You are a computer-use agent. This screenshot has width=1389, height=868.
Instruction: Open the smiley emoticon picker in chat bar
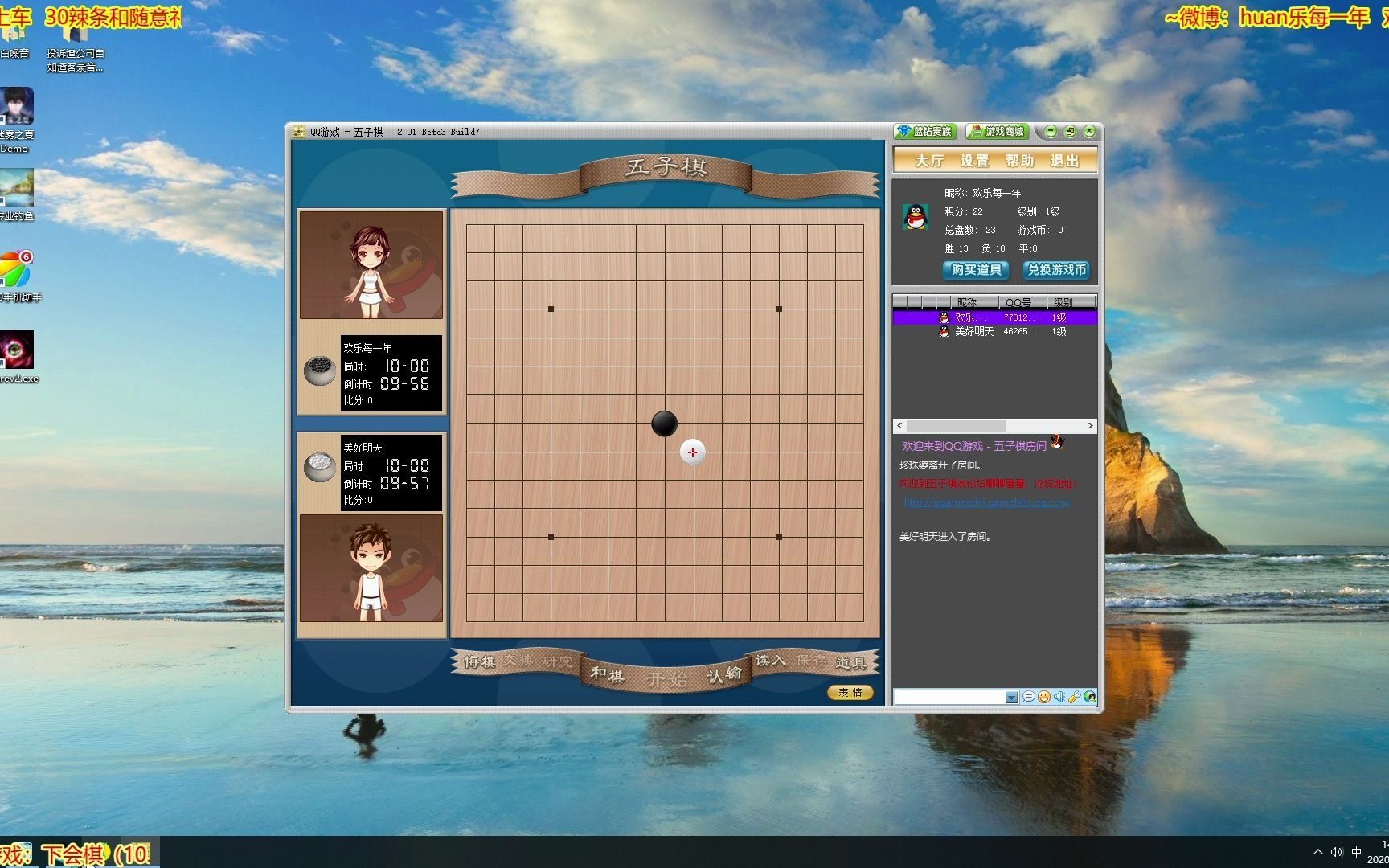click(1043, 697)
